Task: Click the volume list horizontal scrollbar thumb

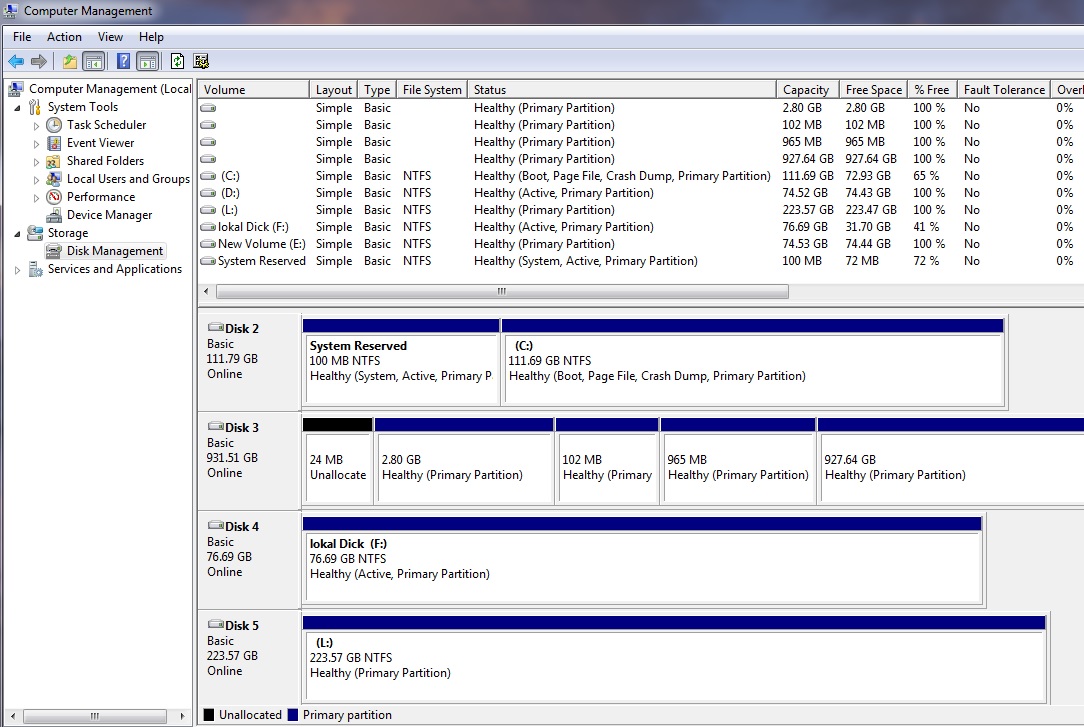Action: (x=502, y=292)
